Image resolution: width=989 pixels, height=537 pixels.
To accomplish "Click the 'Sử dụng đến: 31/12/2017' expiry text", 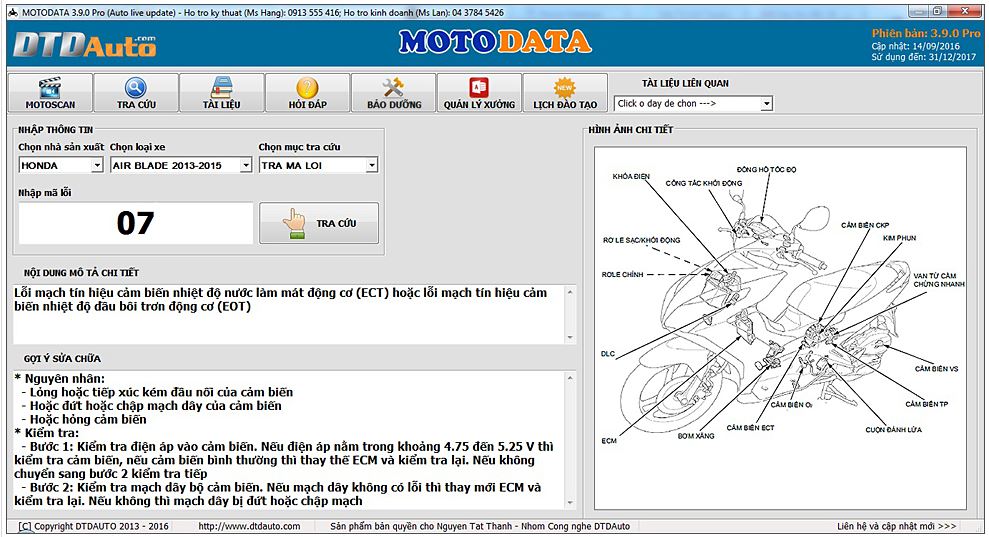I will (923, 57).
